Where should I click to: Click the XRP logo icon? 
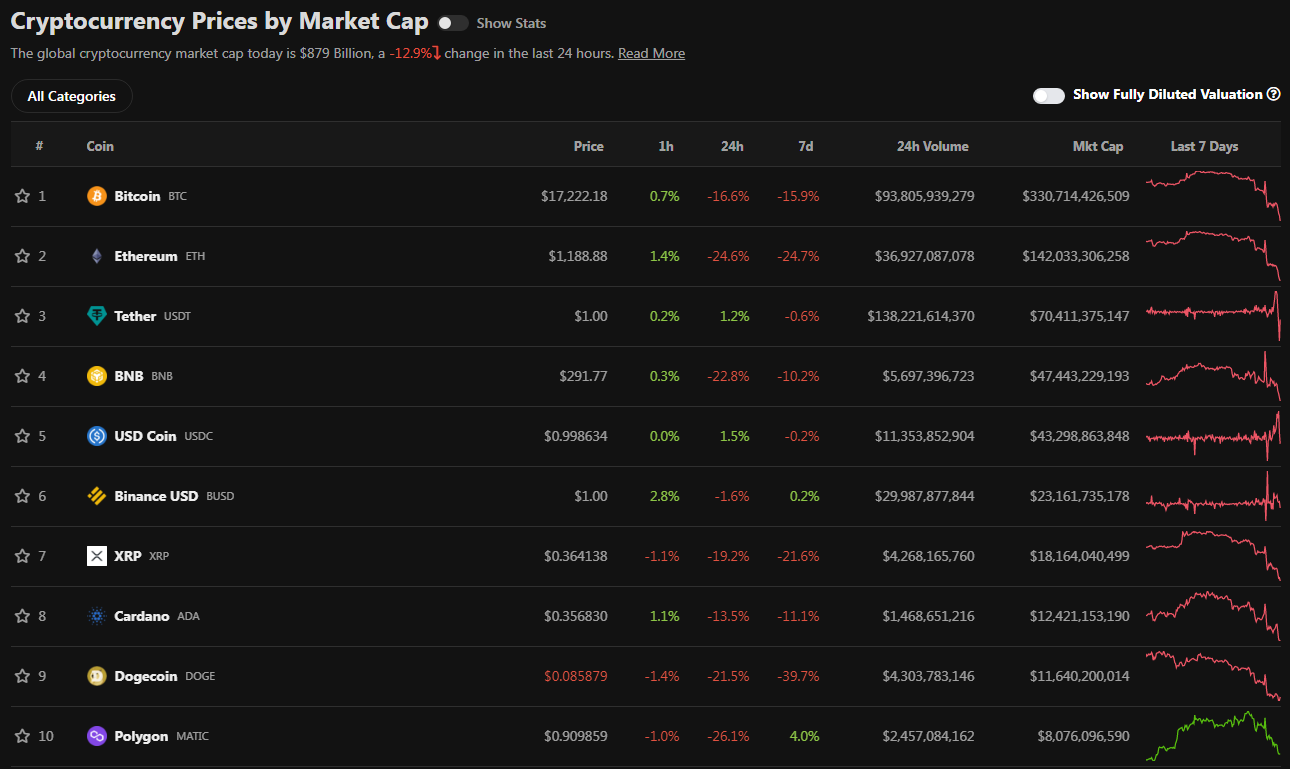(97, 556)
